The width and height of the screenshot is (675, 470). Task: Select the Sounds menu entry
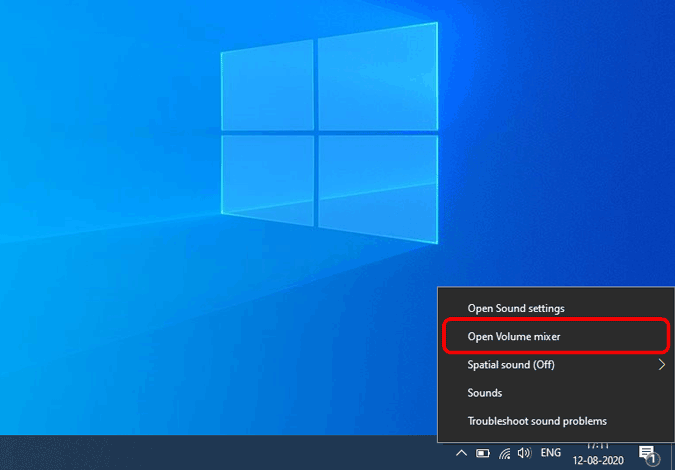coord(485,393)
